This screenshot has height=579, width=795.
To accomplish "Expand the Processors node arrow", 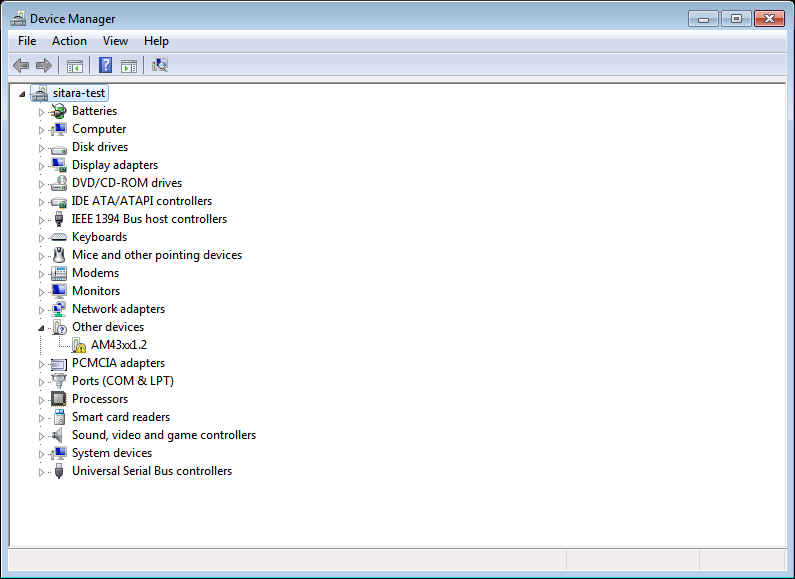I will [42, 401].
